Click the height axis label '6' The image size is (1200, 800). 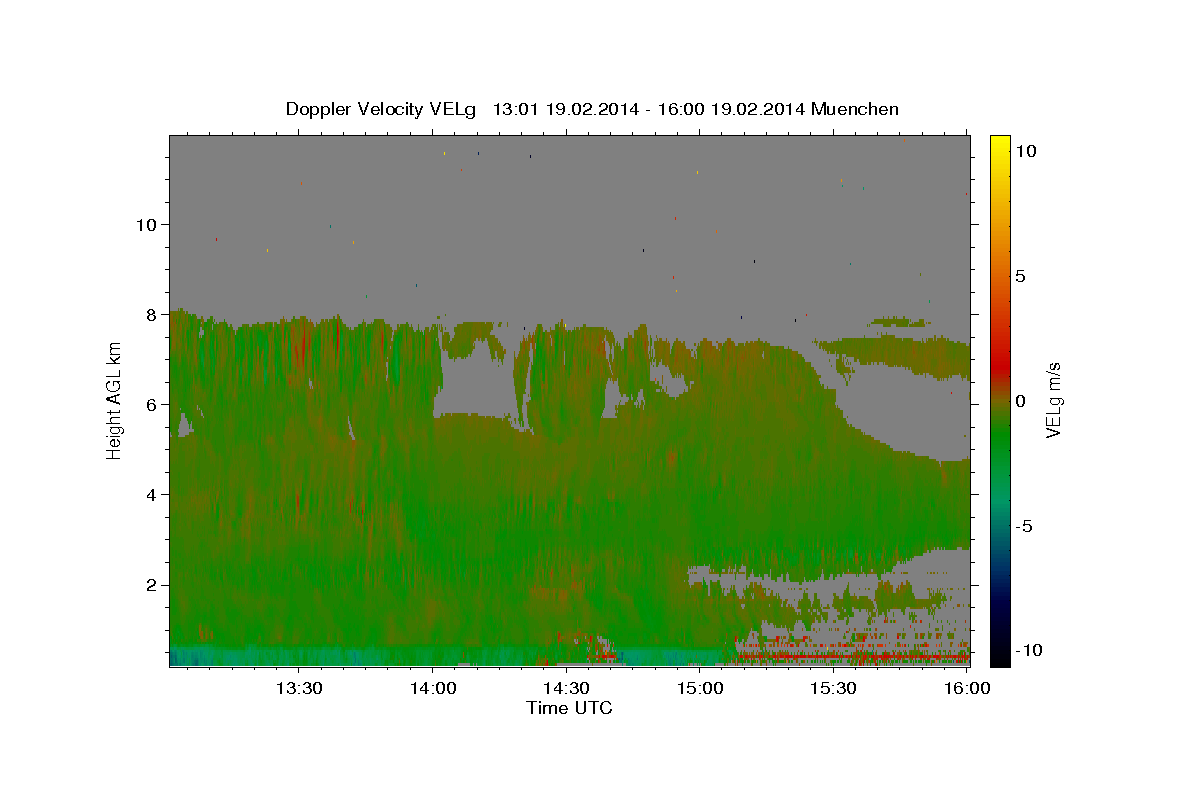click(152, 404)
